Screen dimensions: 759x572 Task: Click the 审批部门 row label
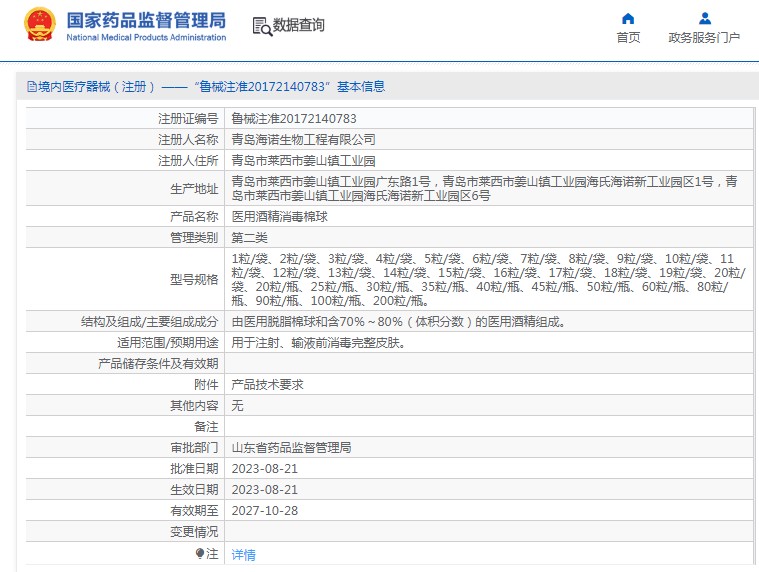[194, 448]
